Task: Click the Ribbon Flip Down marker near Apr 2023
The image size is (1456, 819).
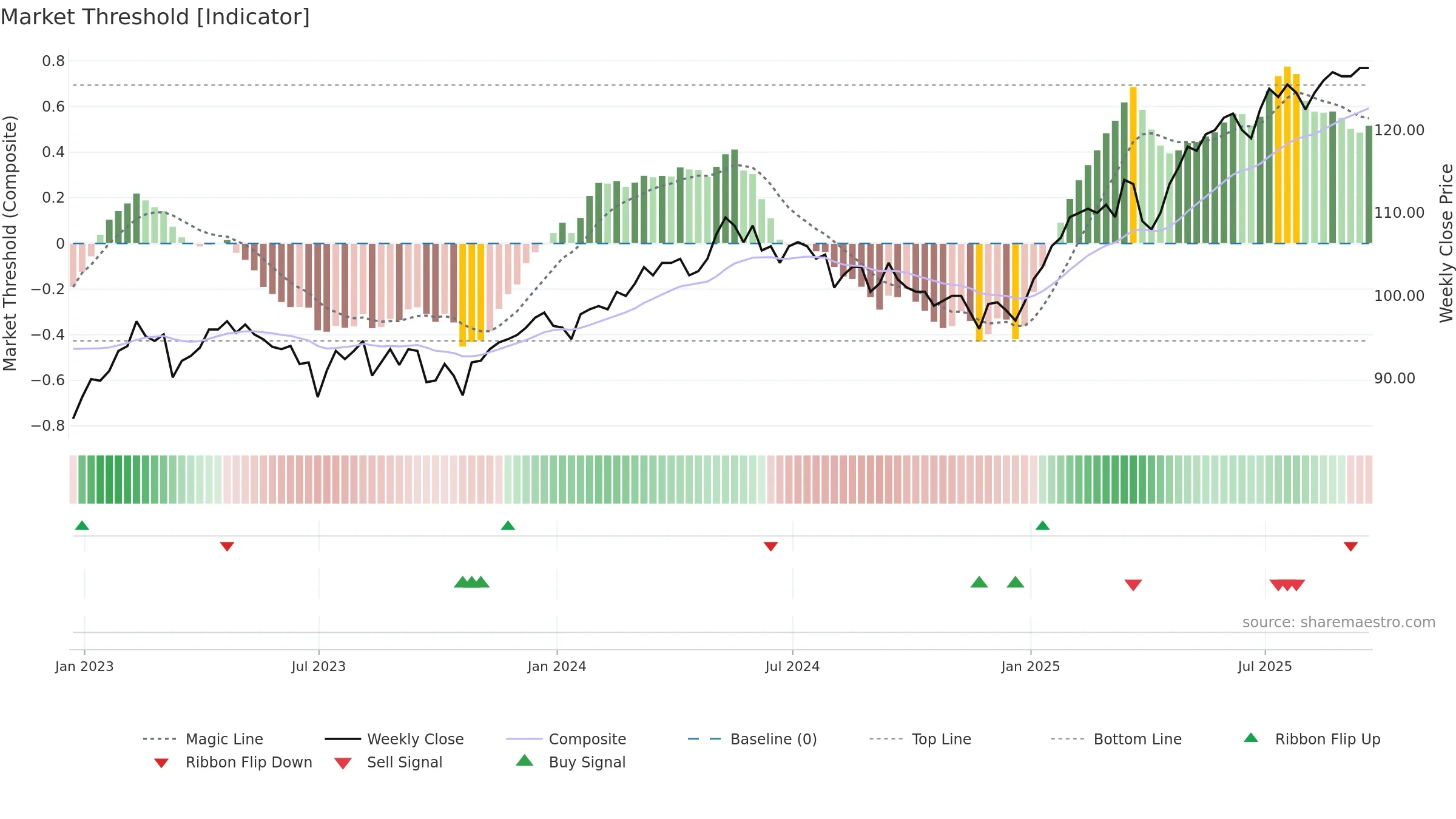Action: (227, 546)
